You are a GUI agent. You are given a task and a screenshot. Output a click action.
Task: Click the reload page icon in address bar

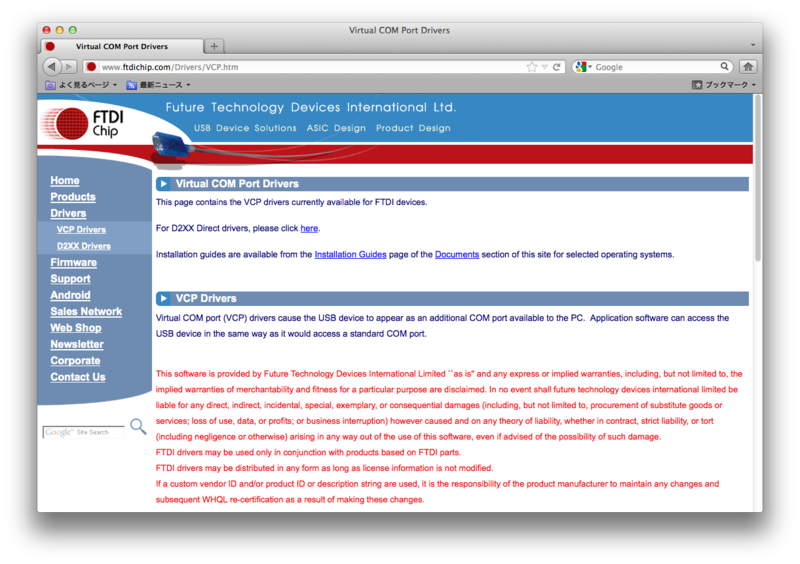557,67
